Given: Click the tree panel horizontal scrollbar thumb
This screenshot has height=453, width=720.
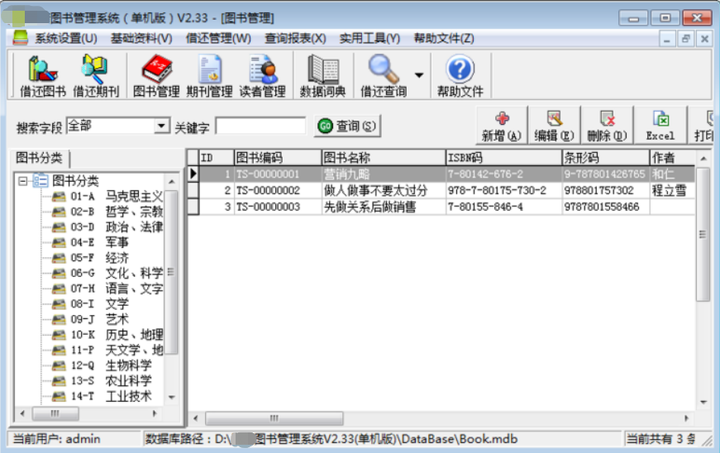Looking at the screenshot, I should (x=55, y=414).
